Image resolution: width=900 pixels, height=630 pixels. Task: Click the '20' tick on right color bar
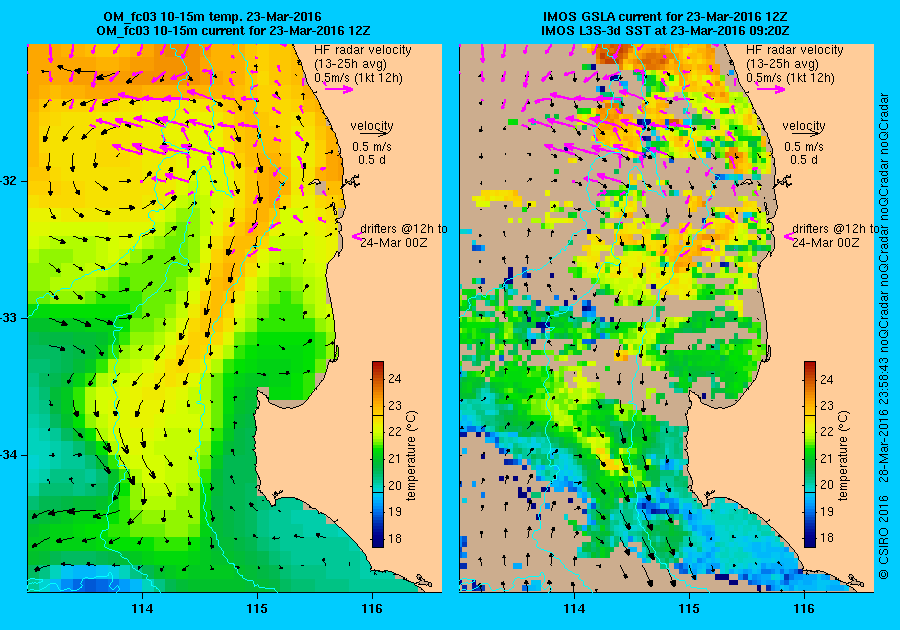[x=826, y=485]
